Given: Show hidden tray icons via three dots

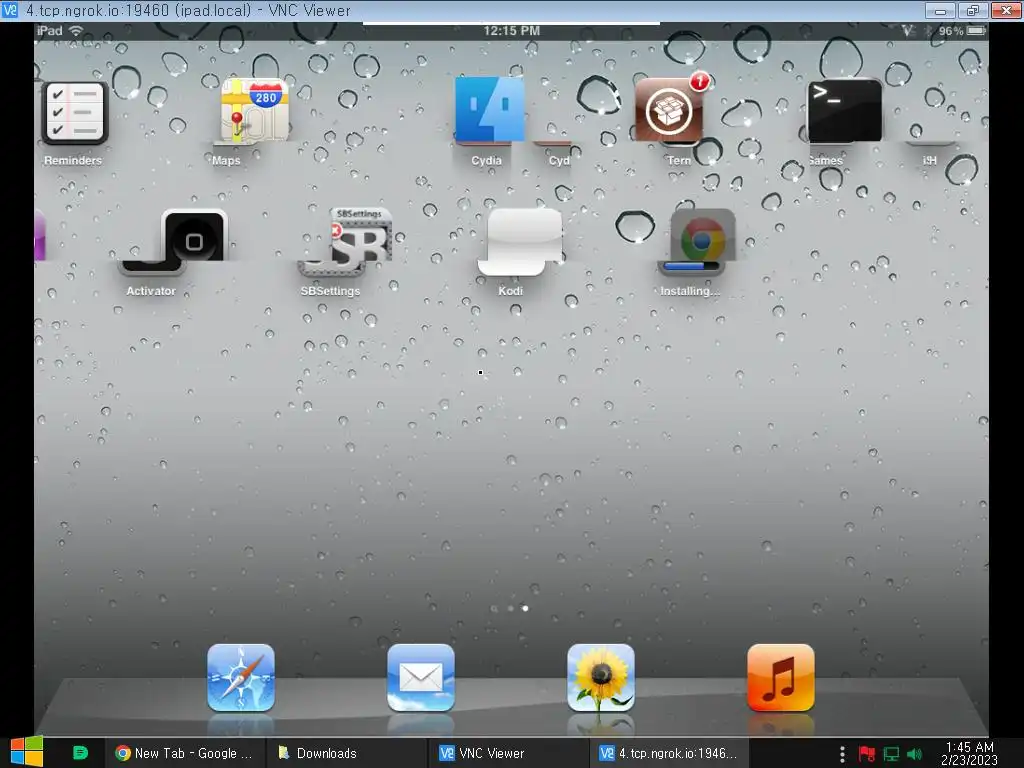Looking at the screenshot, I should click(842, 754).
